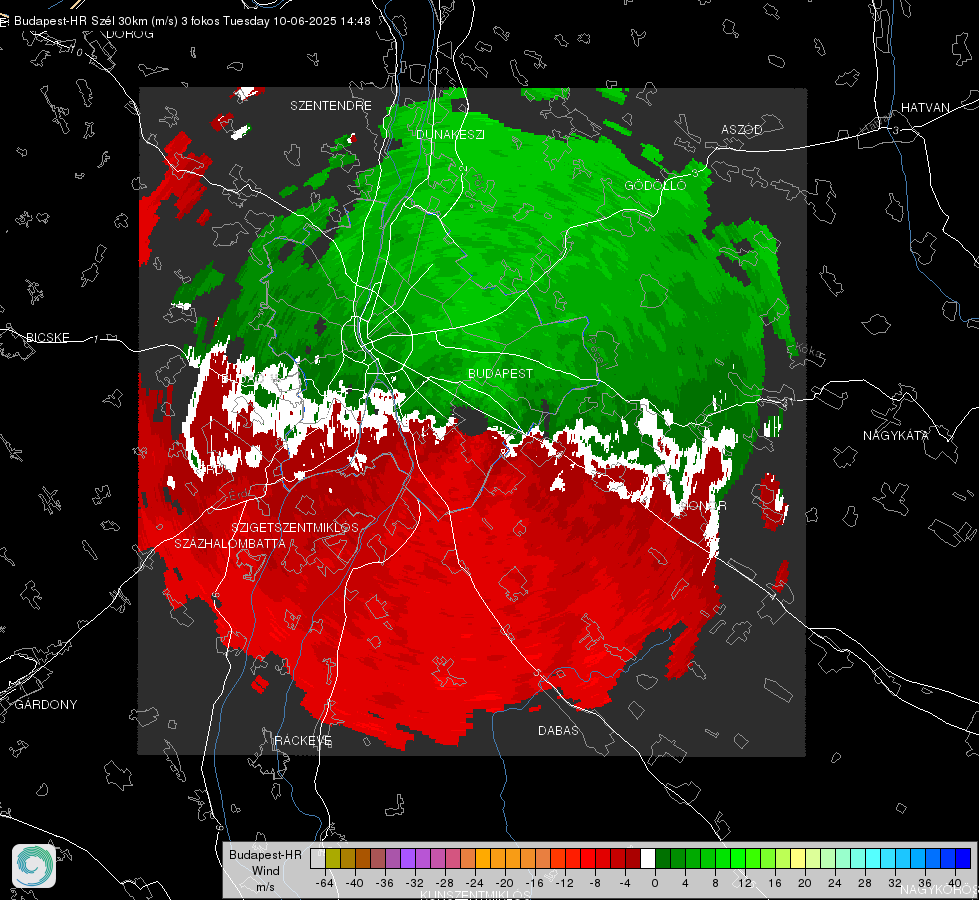This screenshot has height=900, width=979.
Task: Click the -16 legend value
Action: (534, 883)
